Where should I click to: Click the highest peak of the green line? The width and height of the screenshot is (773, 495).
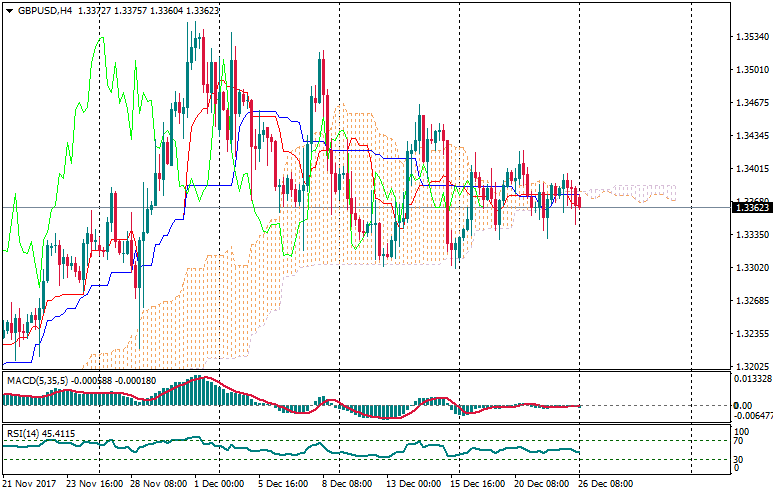pos(100,38)
